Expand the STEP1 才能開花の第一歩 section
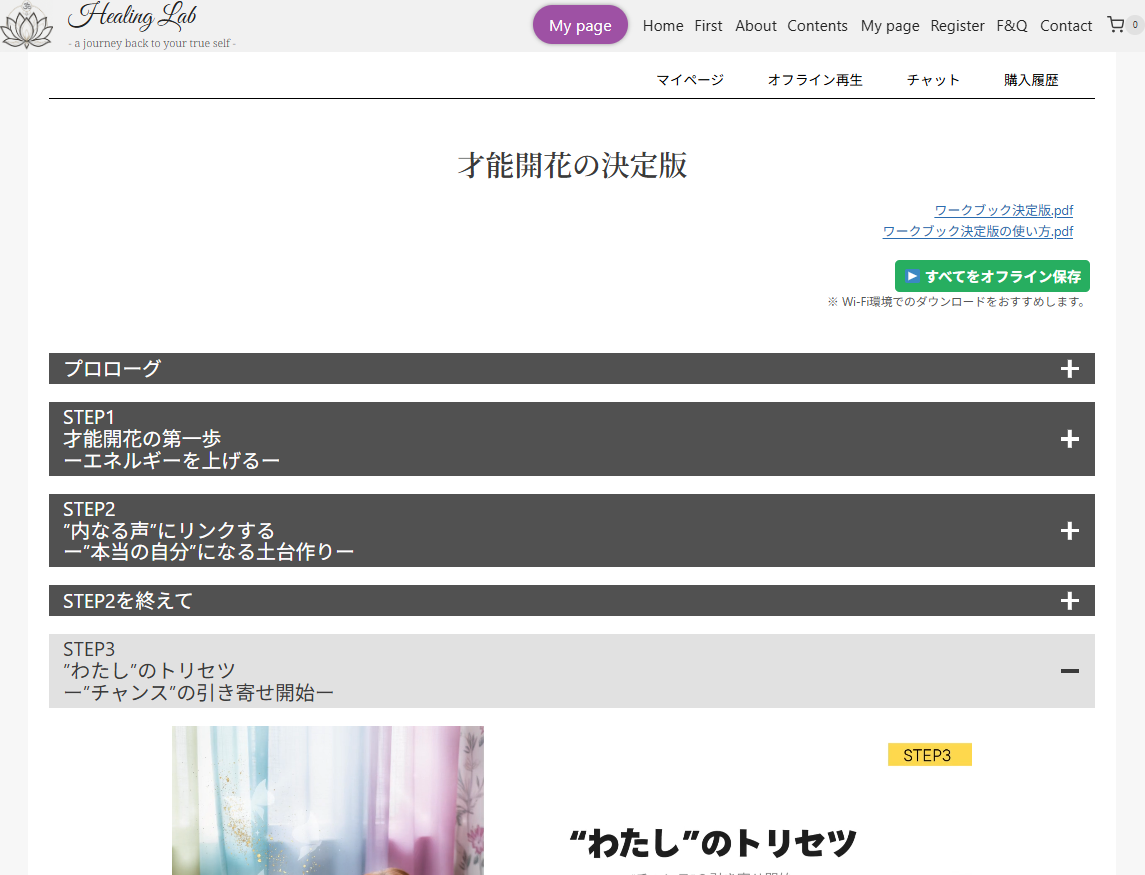Viewport: 1145px width, 875px height. [1070, 439]
